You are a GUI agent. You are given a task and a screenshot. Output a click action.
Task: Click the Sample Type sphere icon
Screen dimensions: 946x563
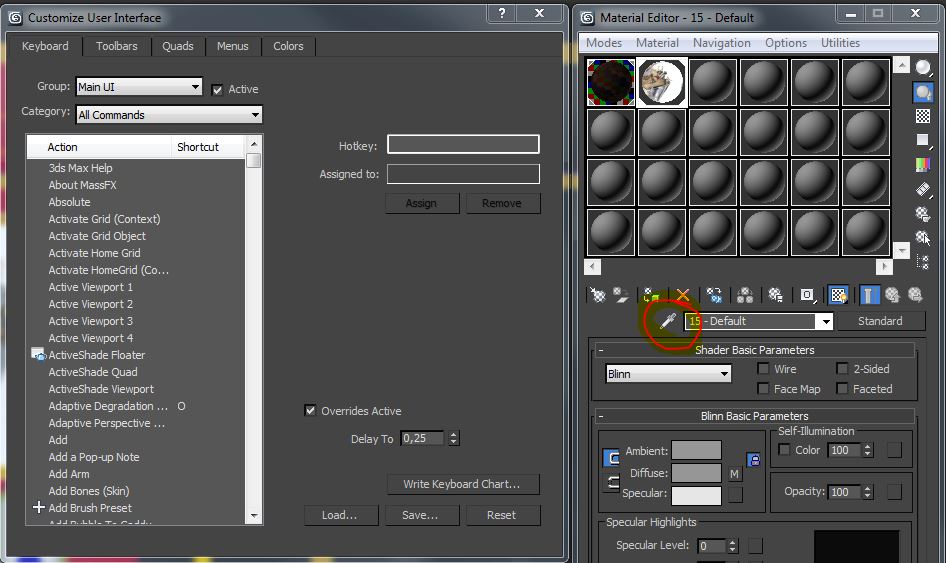coord(923,68)
